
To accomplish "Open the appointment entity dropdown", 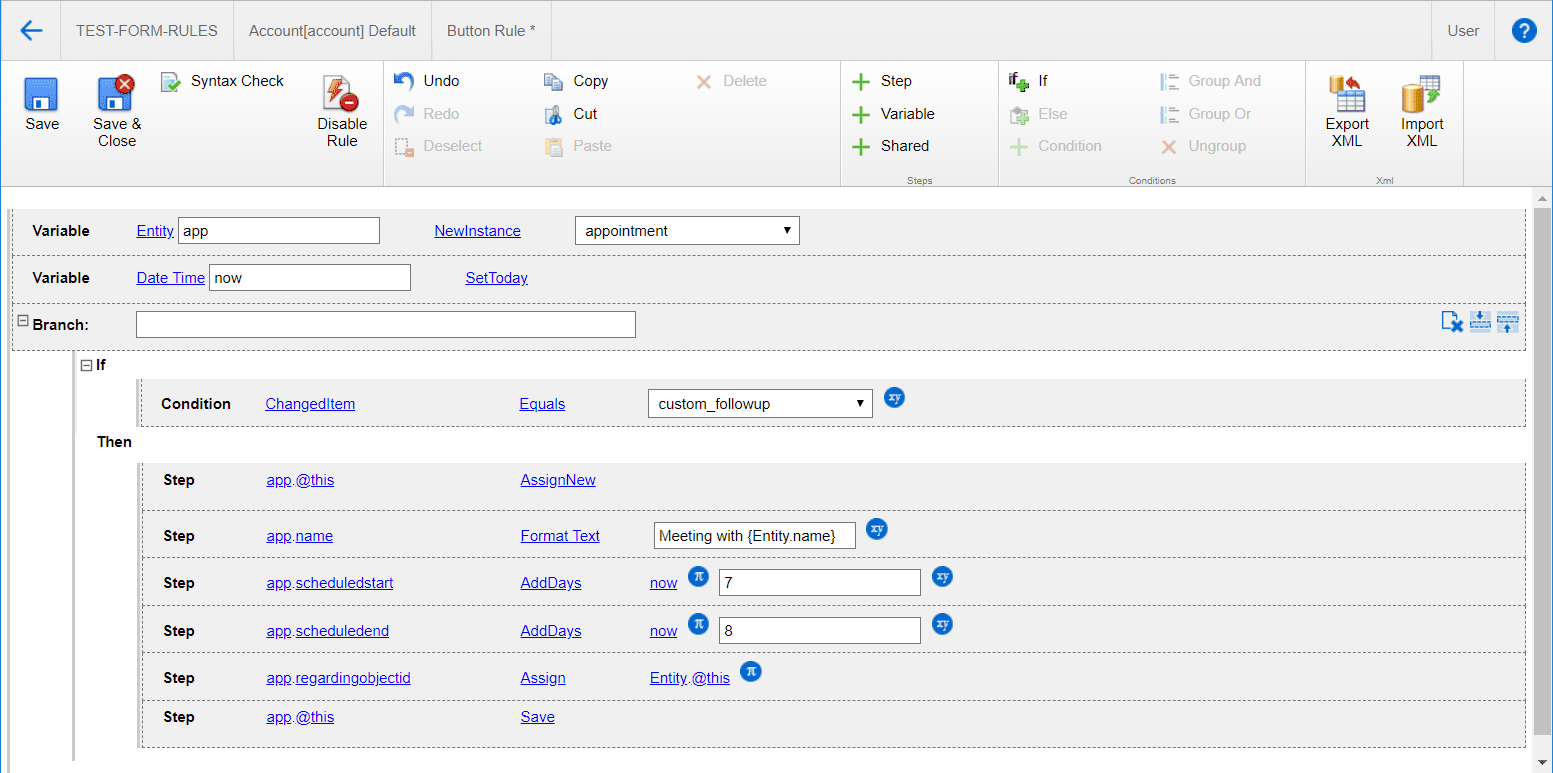I will (687, 231).
